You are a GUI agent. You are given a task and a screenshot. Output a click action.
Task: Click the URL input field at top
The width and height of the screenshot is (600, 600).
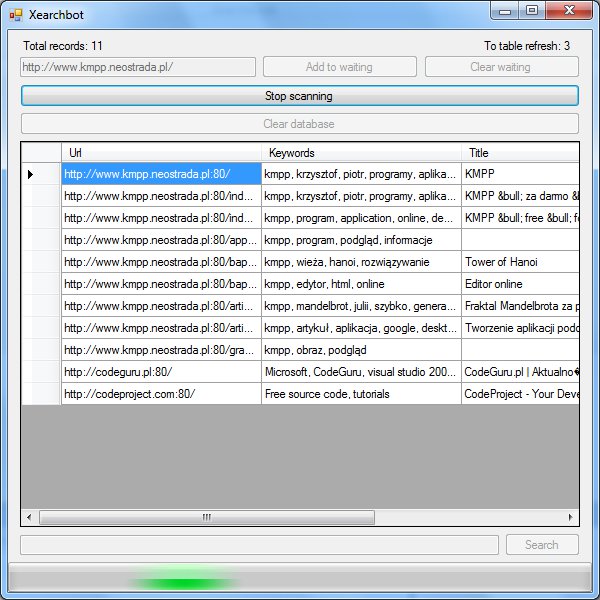coord(138,67)
